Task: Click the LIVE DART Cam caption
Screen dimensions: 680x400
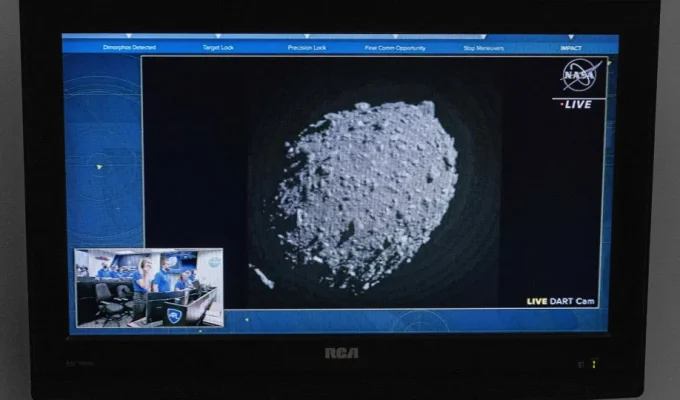Action: tap(560, 301)
